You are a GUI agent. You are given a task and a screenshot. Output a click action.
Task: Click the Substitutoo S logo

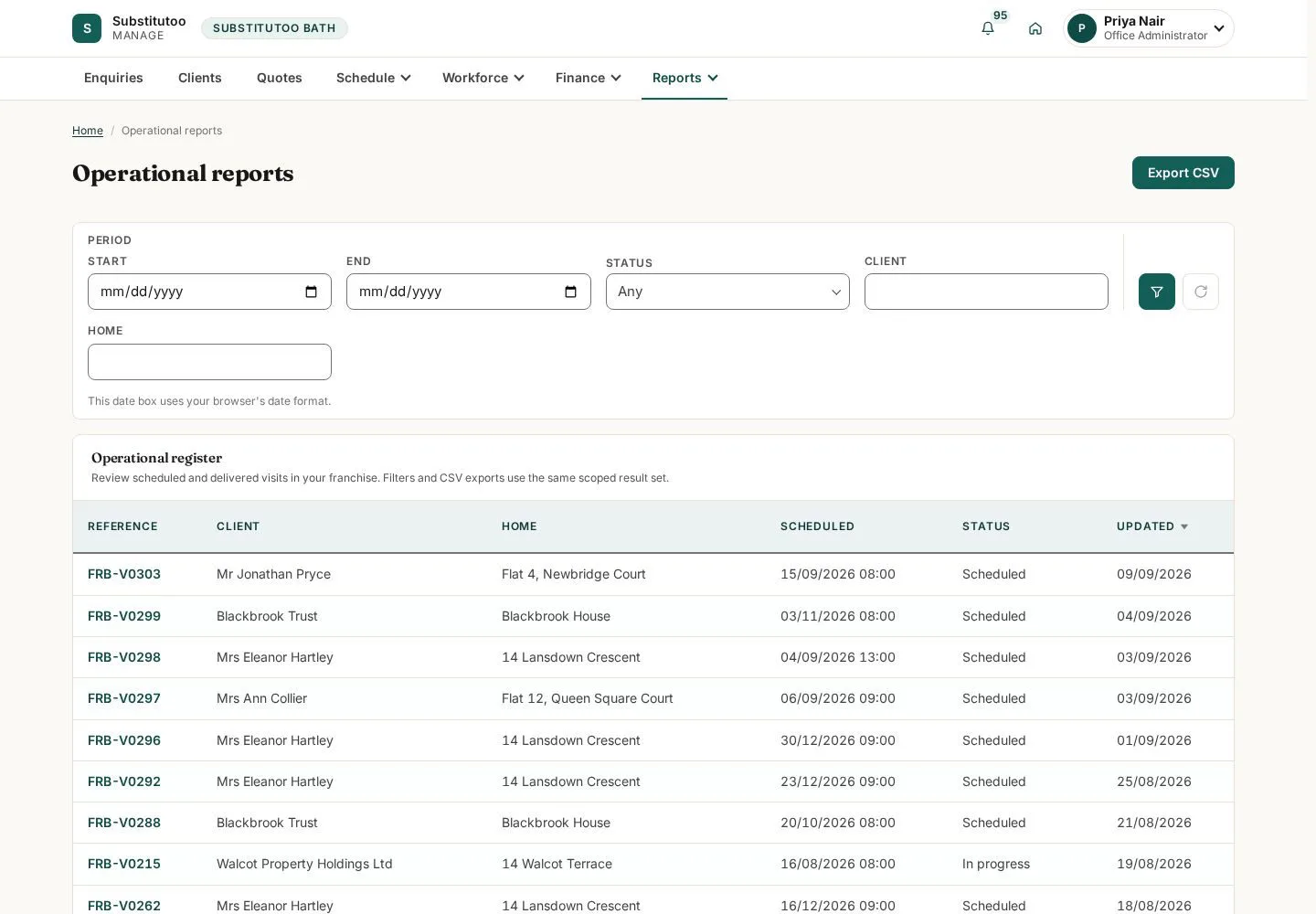pos(87,28)
